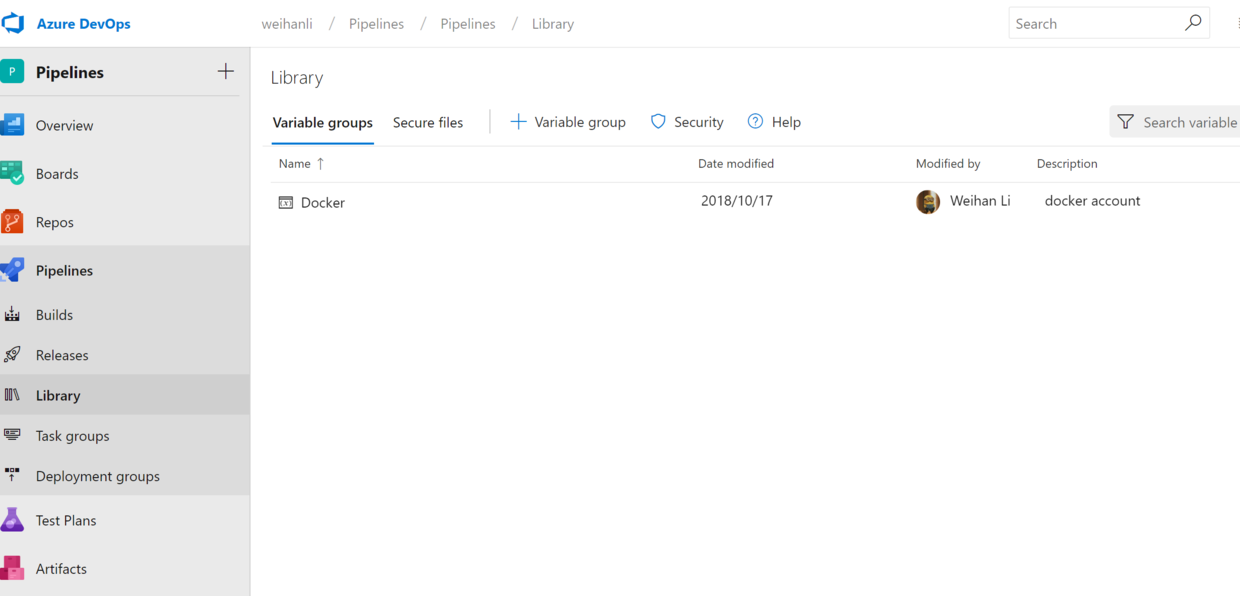The height and width of the screenshot is (596, 1240).
Task: Click the Deployment groups icon
Action: 12,475
